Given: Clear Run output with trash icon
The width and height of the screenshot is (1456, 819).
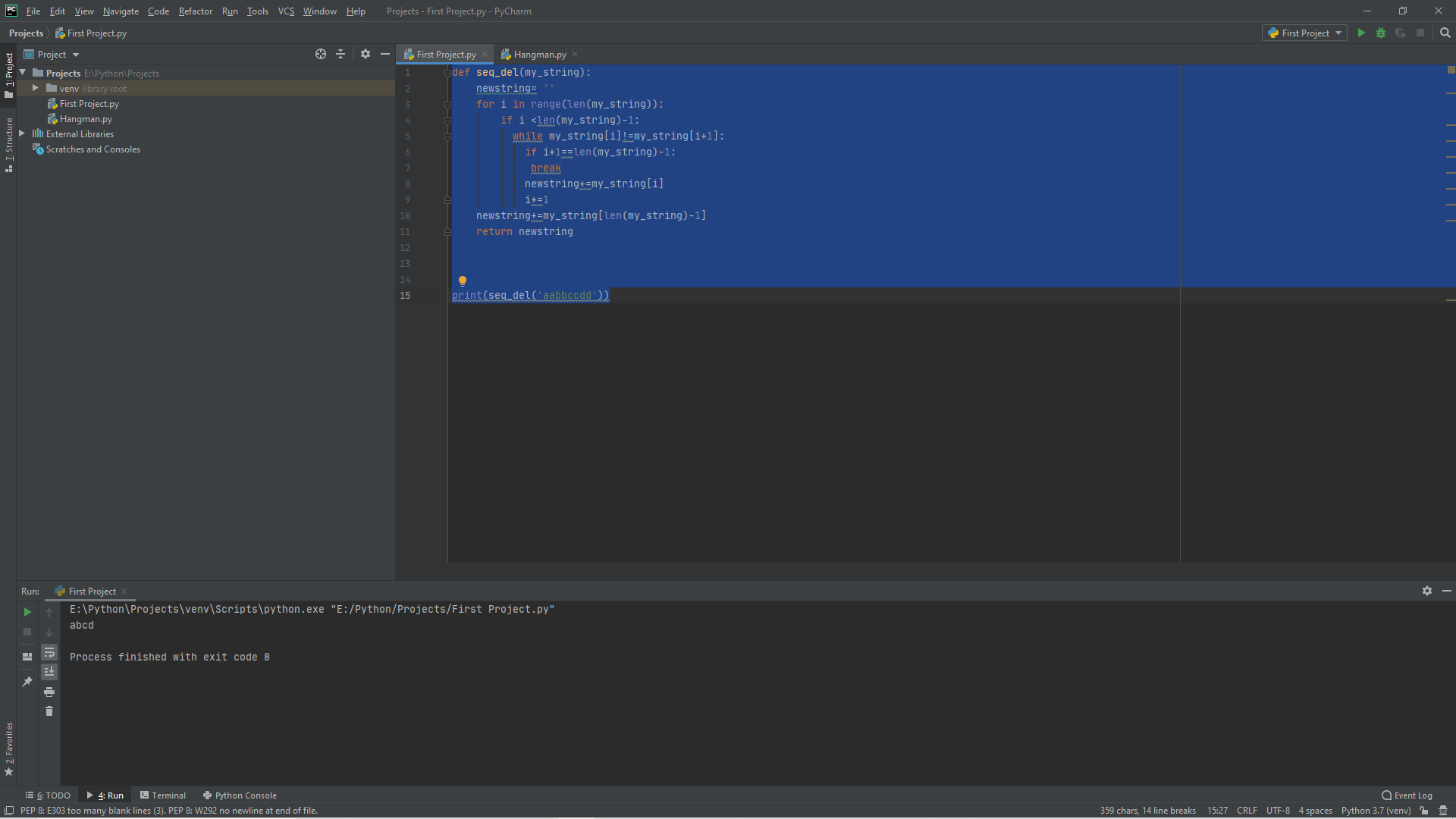Looking at the screenshot, I should coord(49,711).
